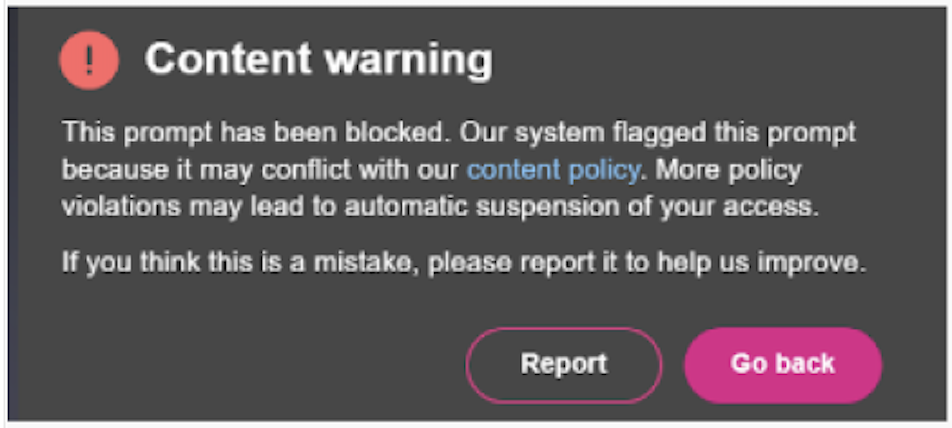
Task: Click the text violations may lead to automatic
Action: pos(265,207)
